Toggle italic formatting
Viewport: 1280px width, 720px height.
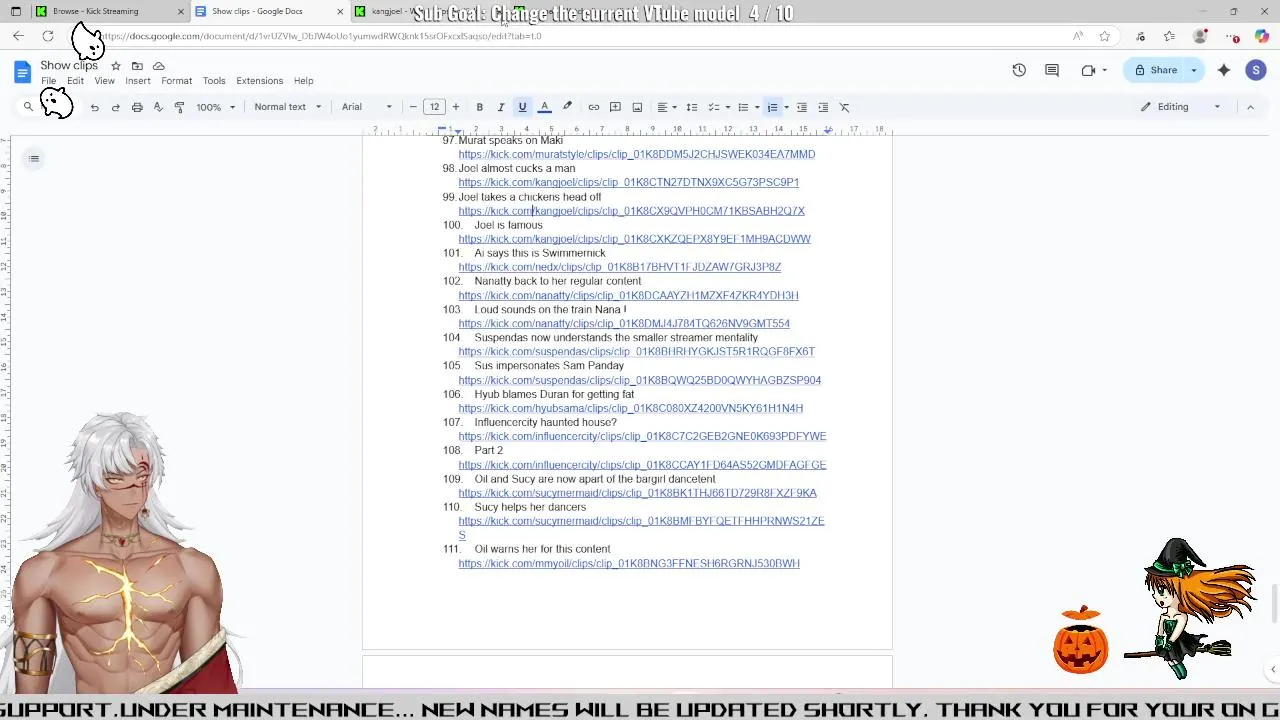501,107
